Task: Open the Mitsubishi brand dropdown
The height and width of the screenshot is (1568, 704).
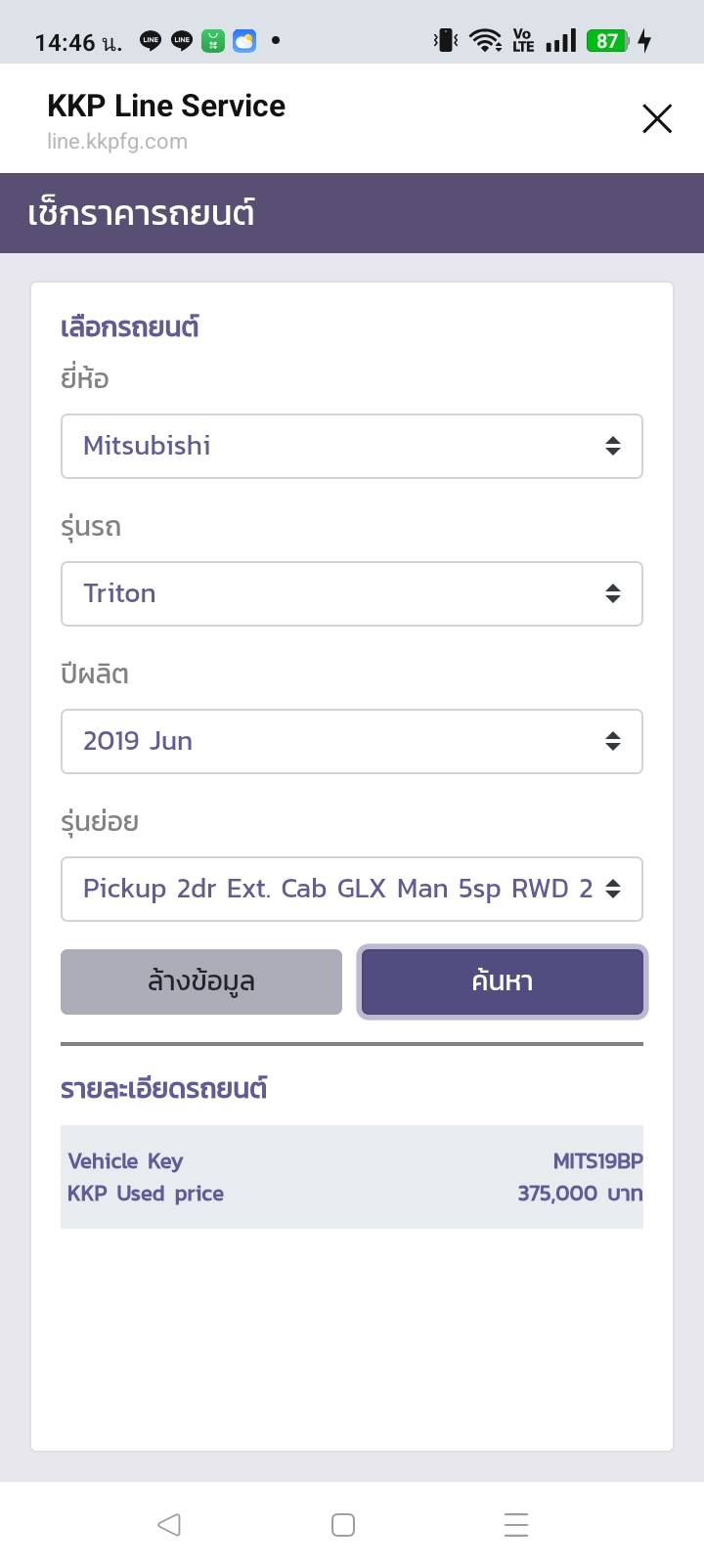Action: 351,447
